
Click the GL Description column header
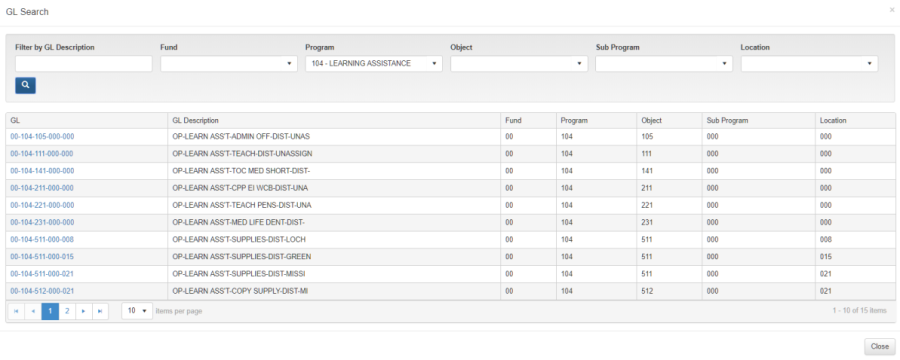(x=334, y=121)
